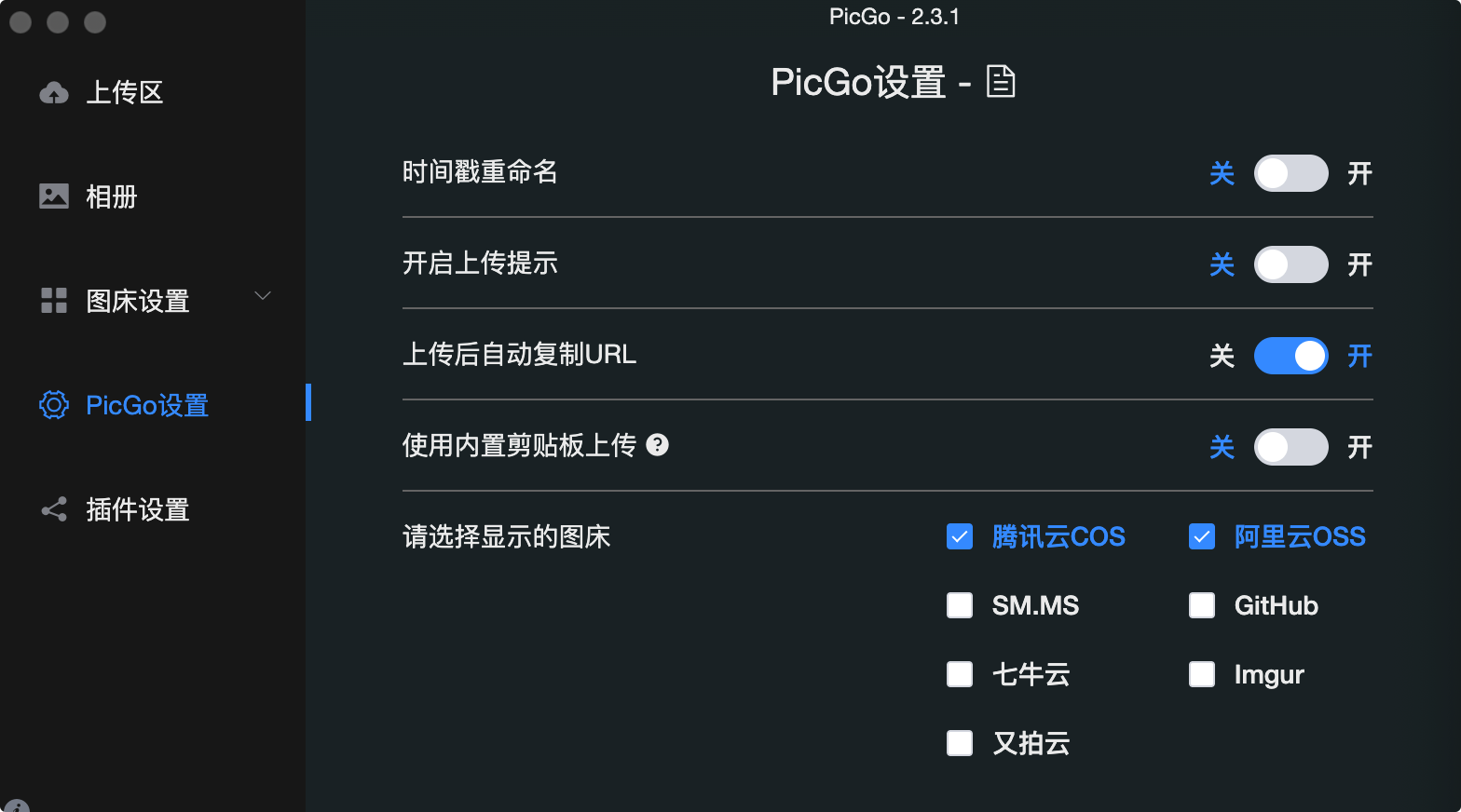Image resolution: width=1461 pixels, height=812 pixels.
Task: Enable the 时间戳重命名 switch
Action: [x=1290, y=173]
